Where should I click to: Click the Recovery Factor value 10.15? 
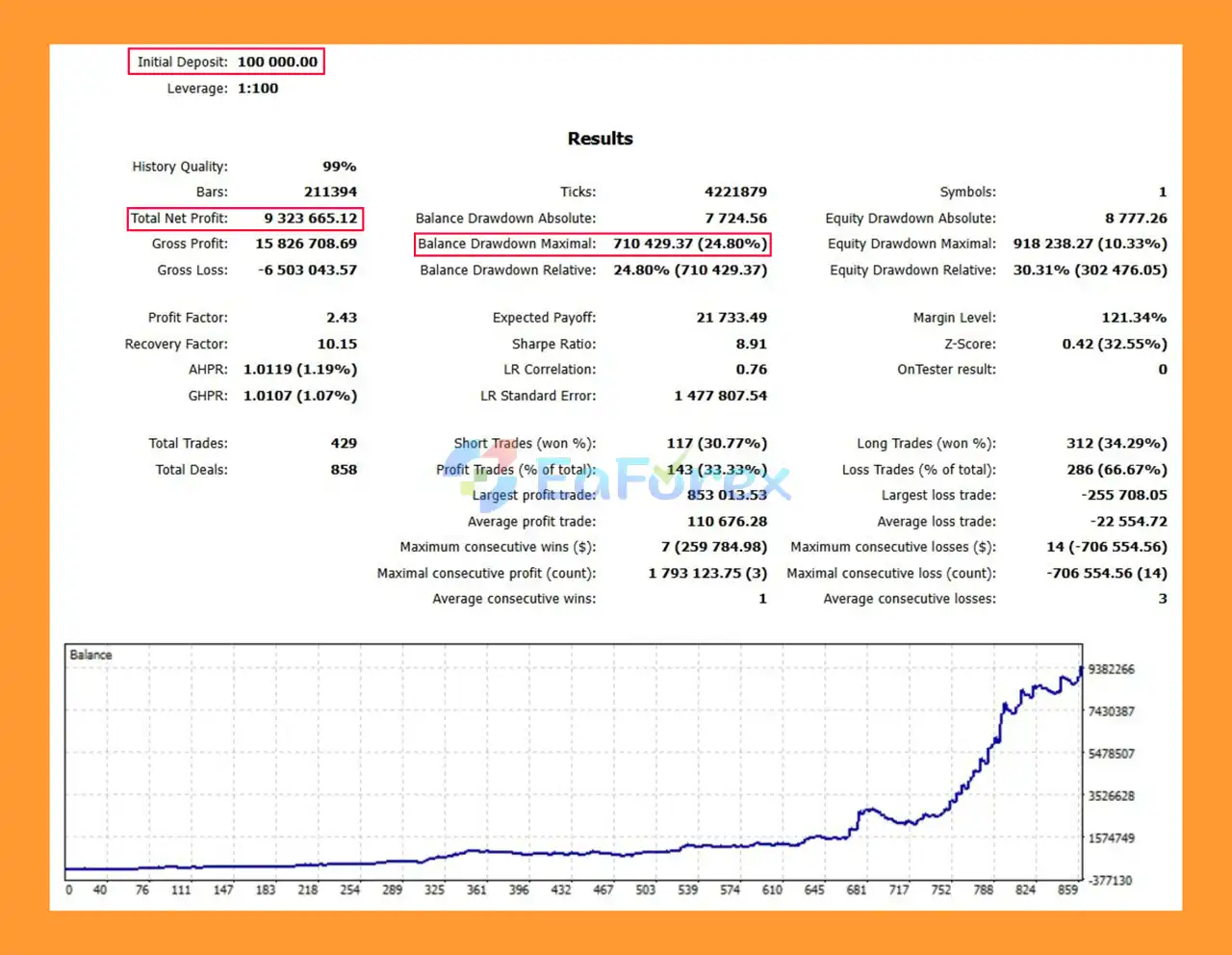[x=337, y=344]
